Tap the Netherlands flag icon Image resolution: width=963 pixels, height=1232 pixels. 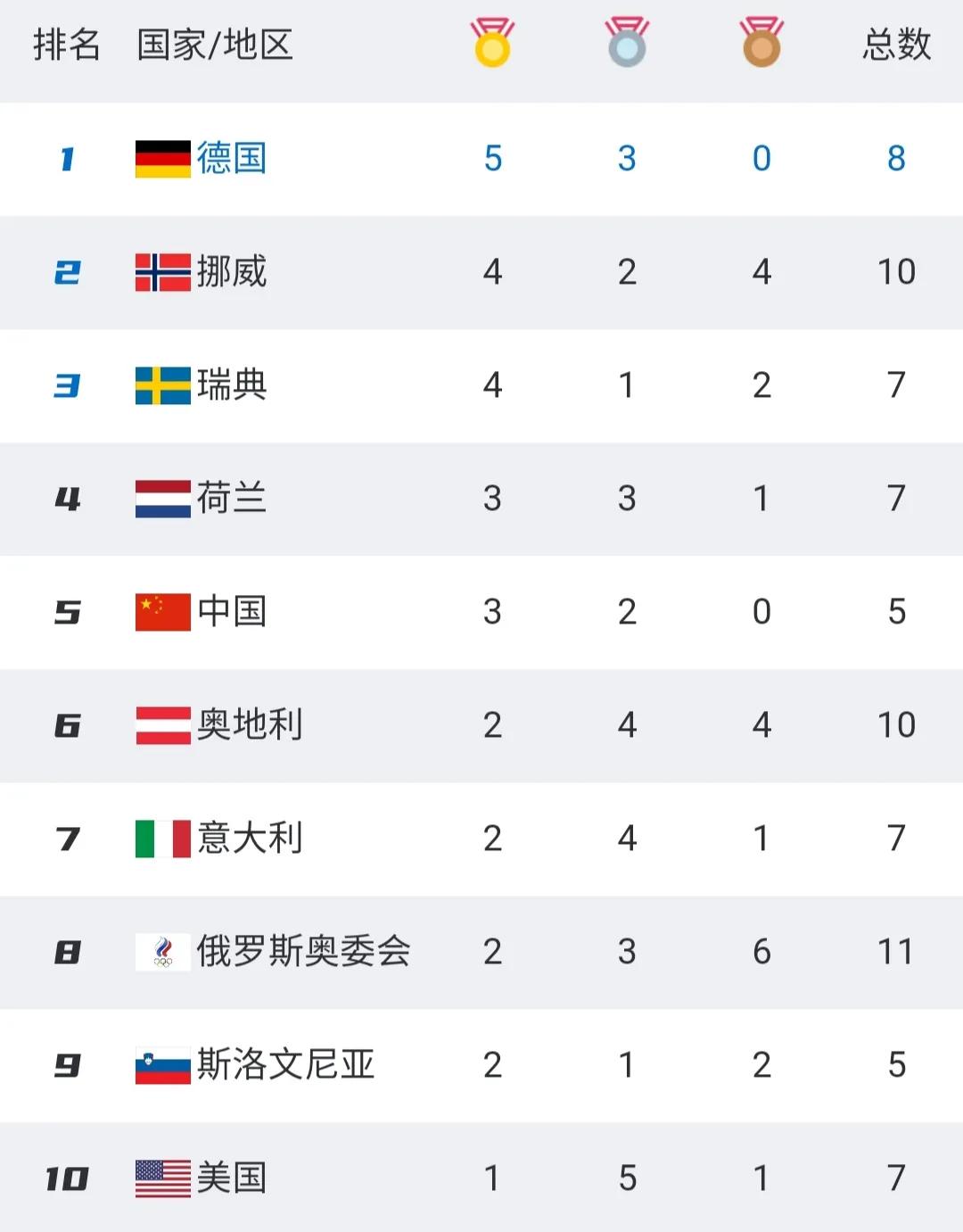[163, 499]
